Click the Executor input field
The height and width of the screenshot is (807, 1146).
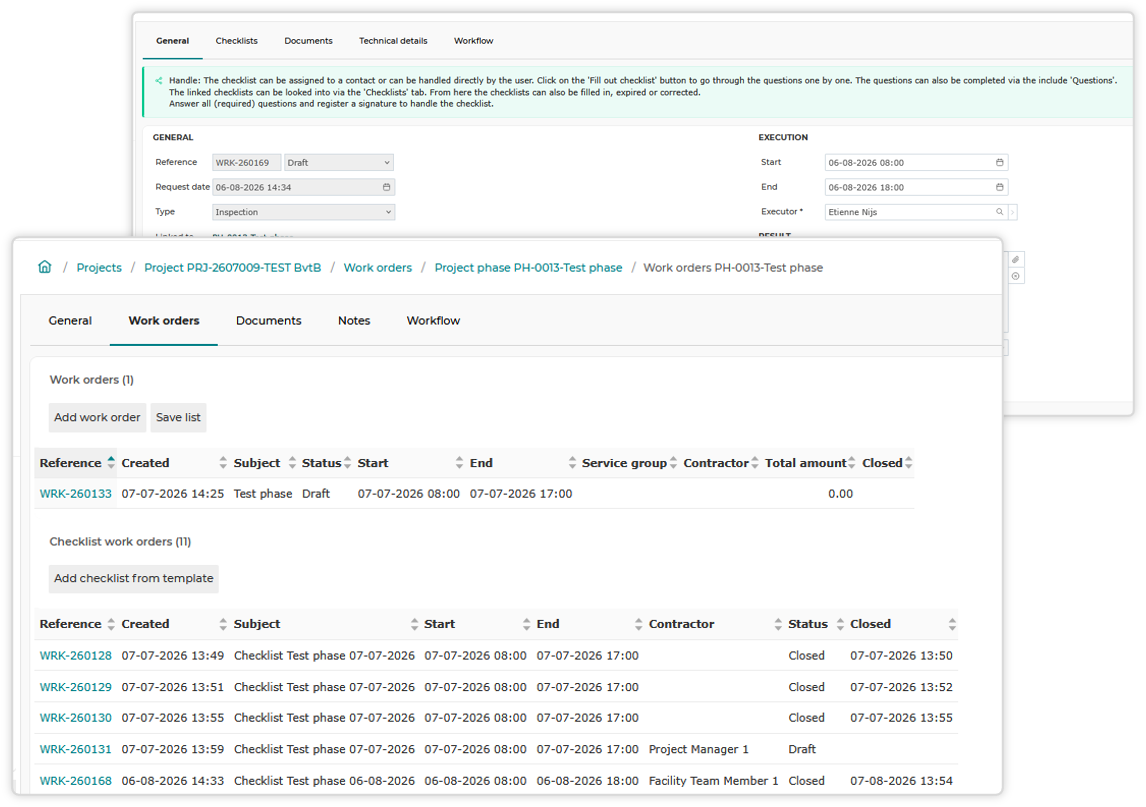[909, 212]
